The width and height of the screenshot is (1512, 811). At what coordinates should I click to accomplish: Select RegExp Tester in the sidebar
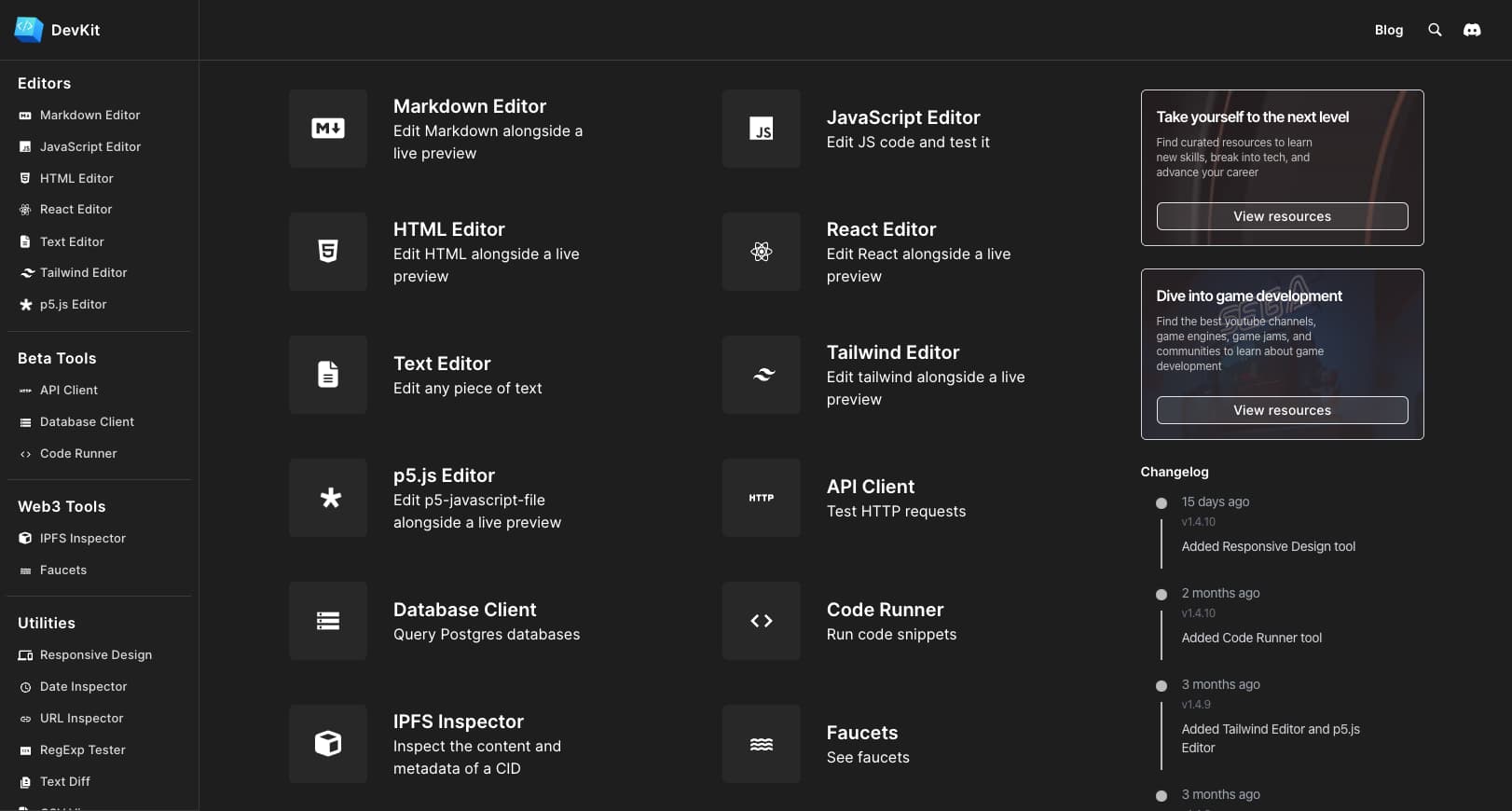82,750
